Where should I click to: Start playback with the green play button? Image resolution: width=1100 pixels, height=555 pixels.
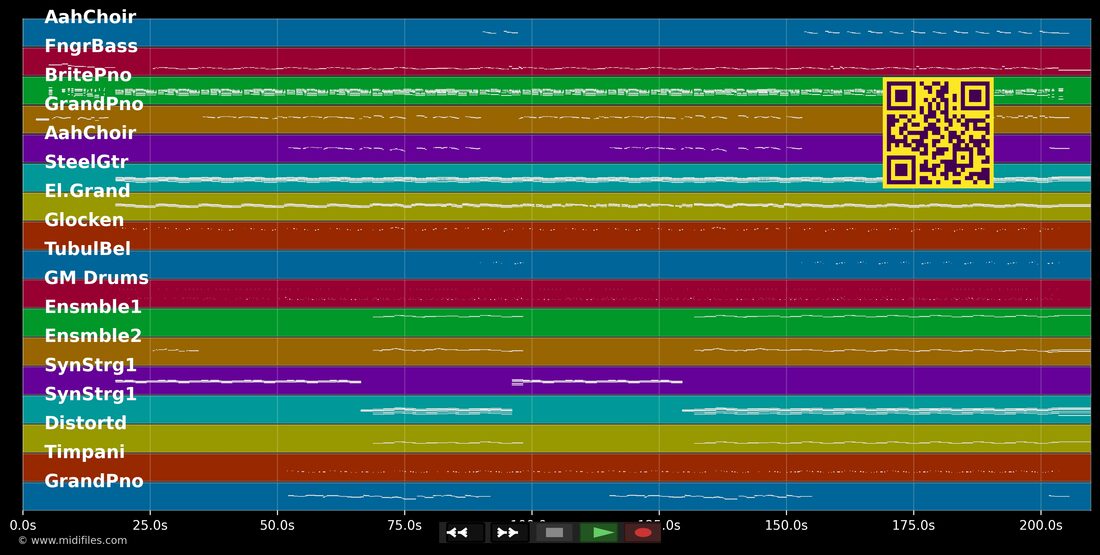coord(599,533)
